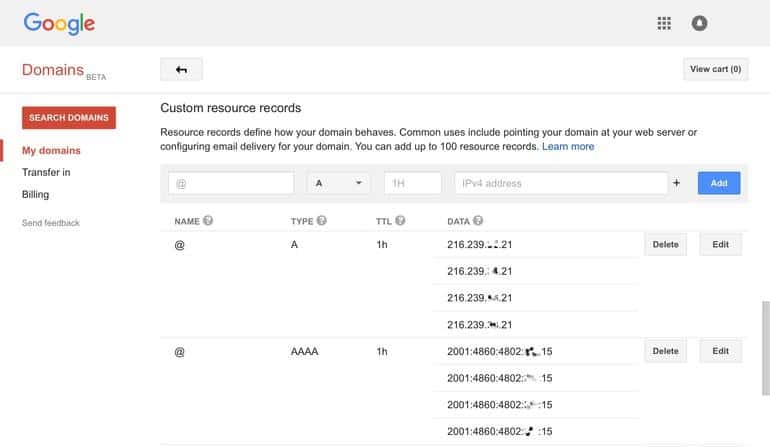Edit the AAAA record
Viewport: 770px width, 447px height.
(720, 351)
